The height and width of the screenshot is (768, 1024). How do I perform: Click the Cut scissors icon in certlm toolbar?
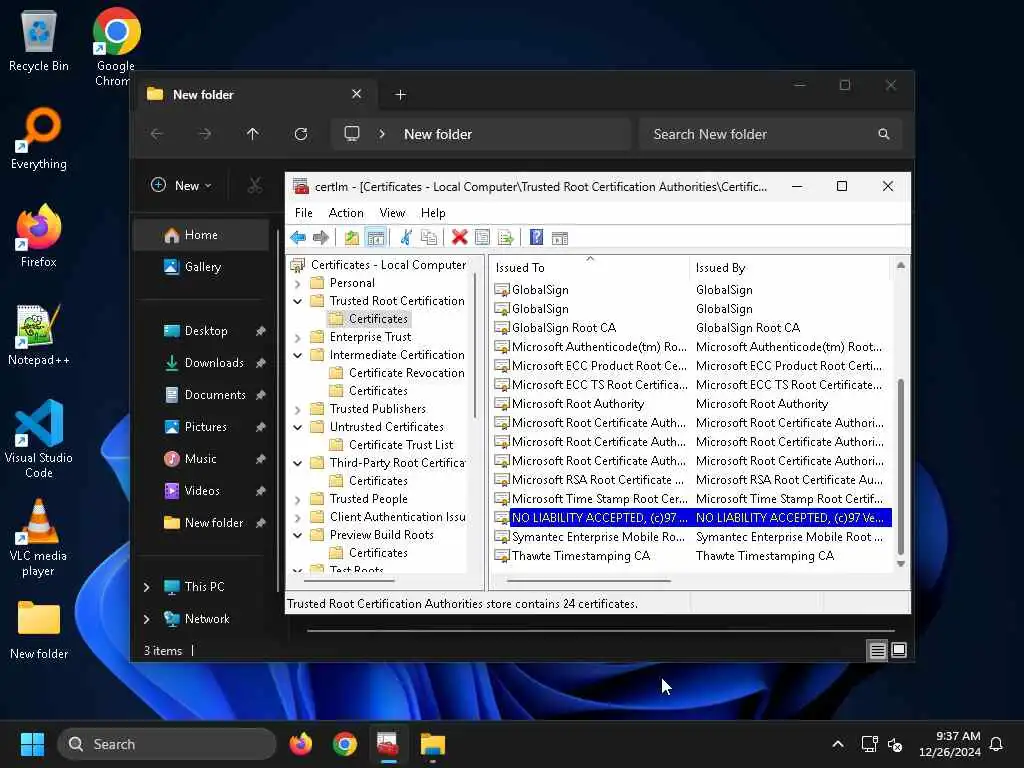(x=406, y=238)
